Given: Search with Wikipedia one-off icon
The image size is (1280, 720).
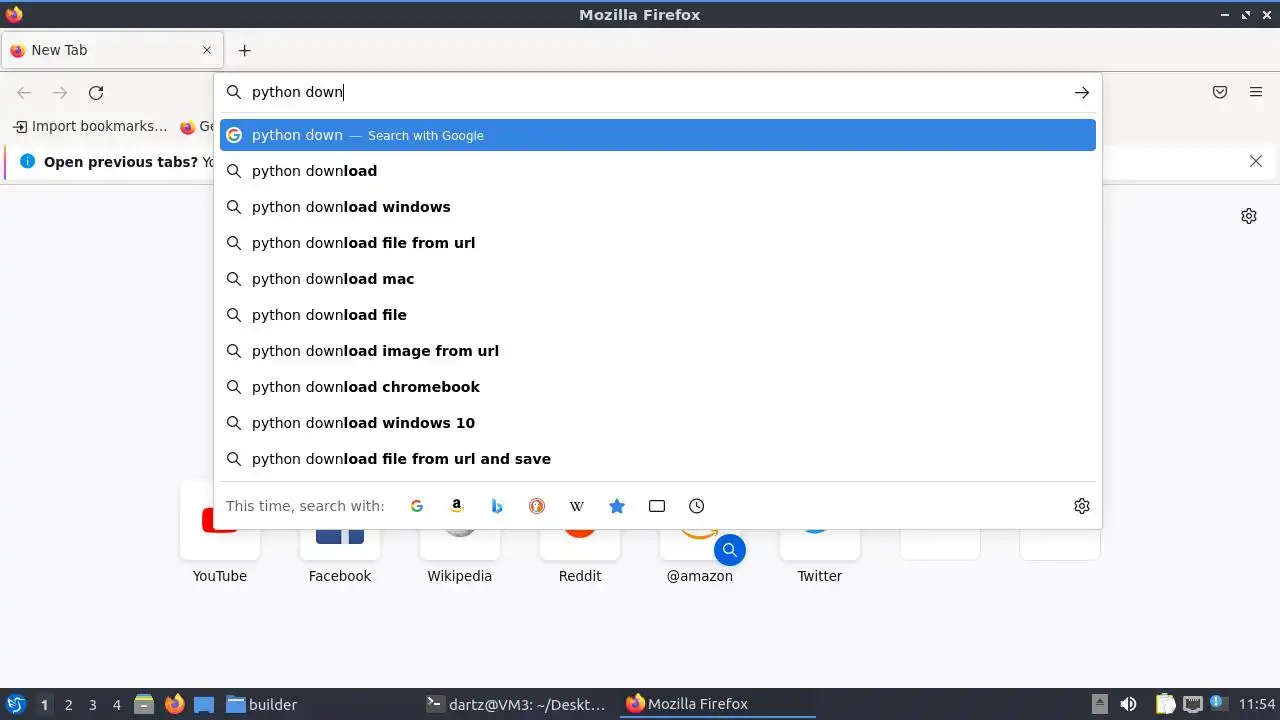Looking at the screenshot, I should click(x=577, y=506).
